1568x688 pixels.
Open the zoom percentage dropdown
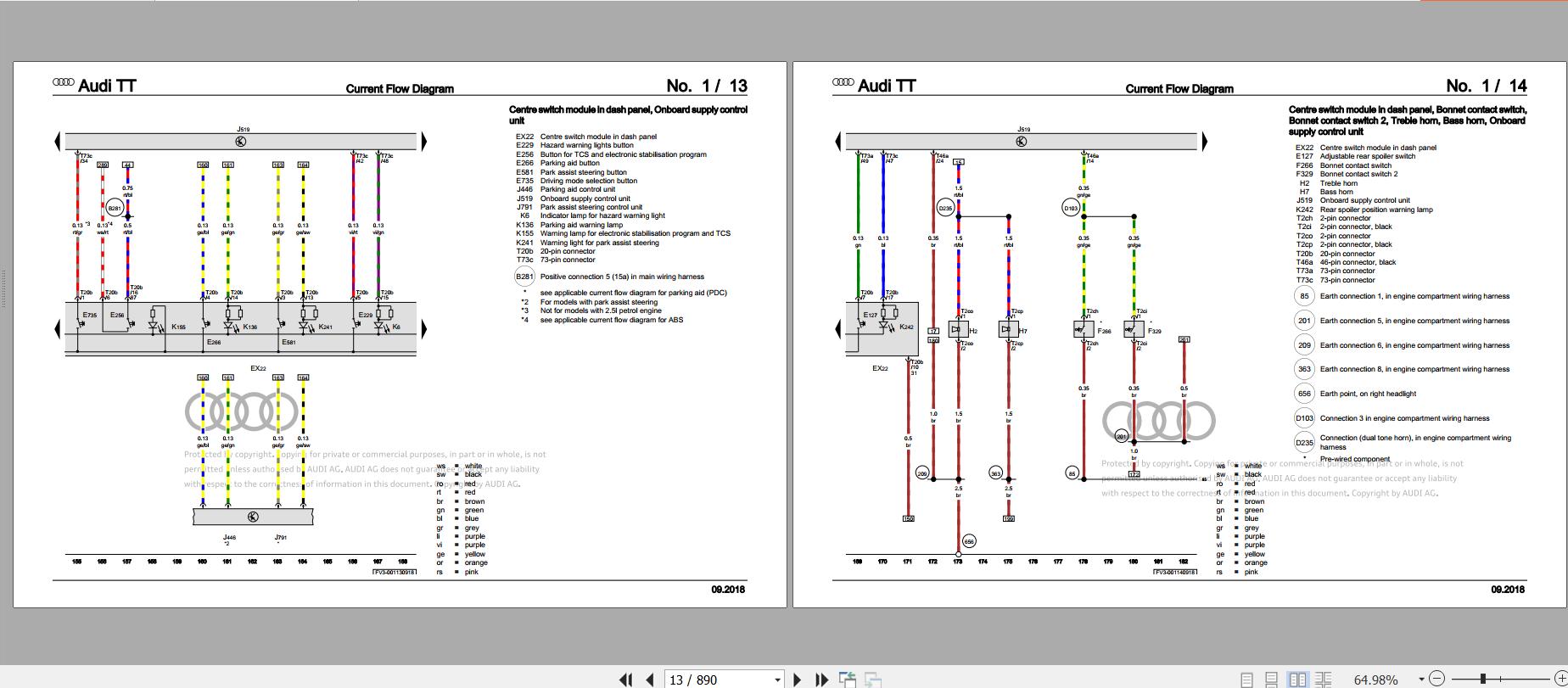[x=1420, y=680]
